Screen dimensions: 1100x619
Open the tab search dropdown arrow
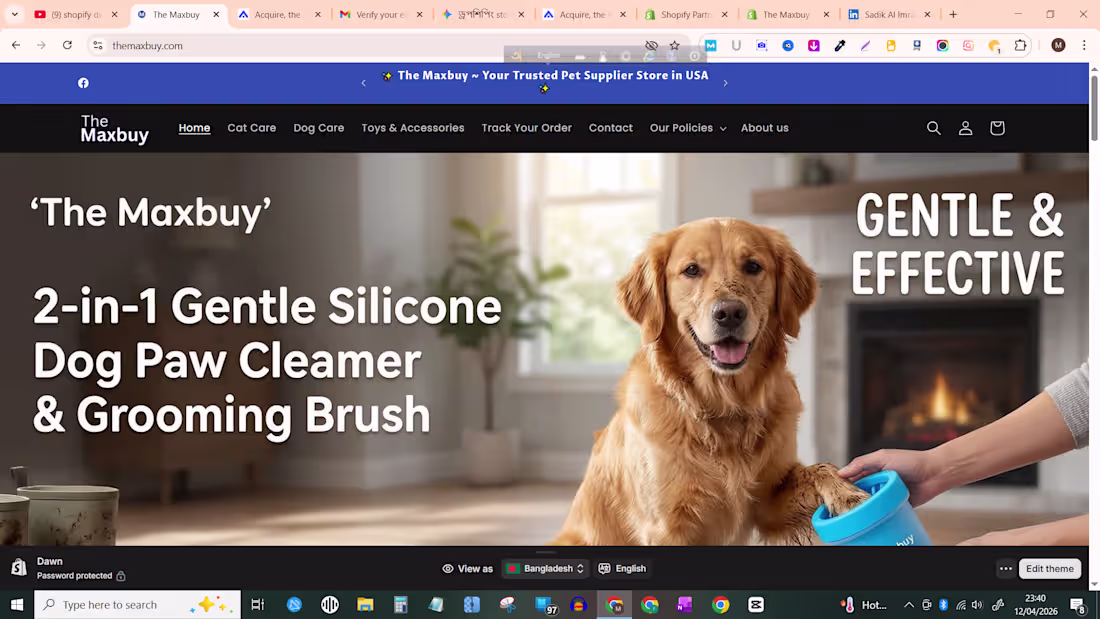click(x=14, y=14)
